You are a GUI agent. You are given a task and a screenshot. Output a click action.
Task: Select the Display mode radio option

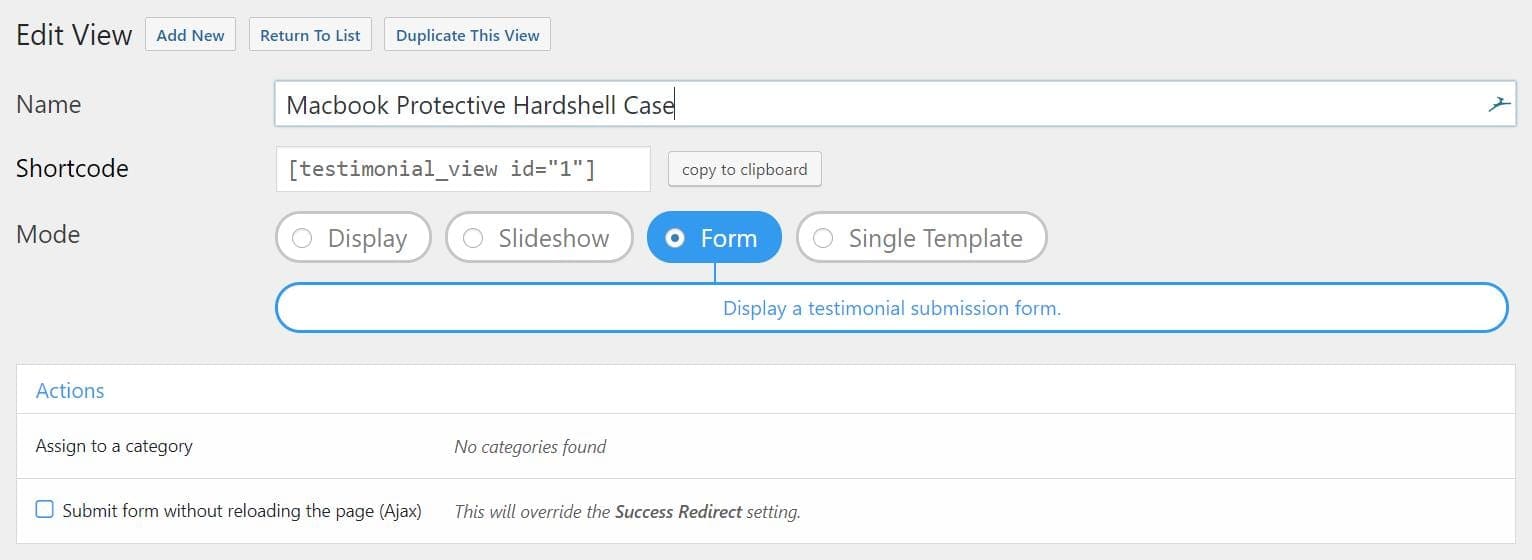pyautogui.click(x=353, y=238)
